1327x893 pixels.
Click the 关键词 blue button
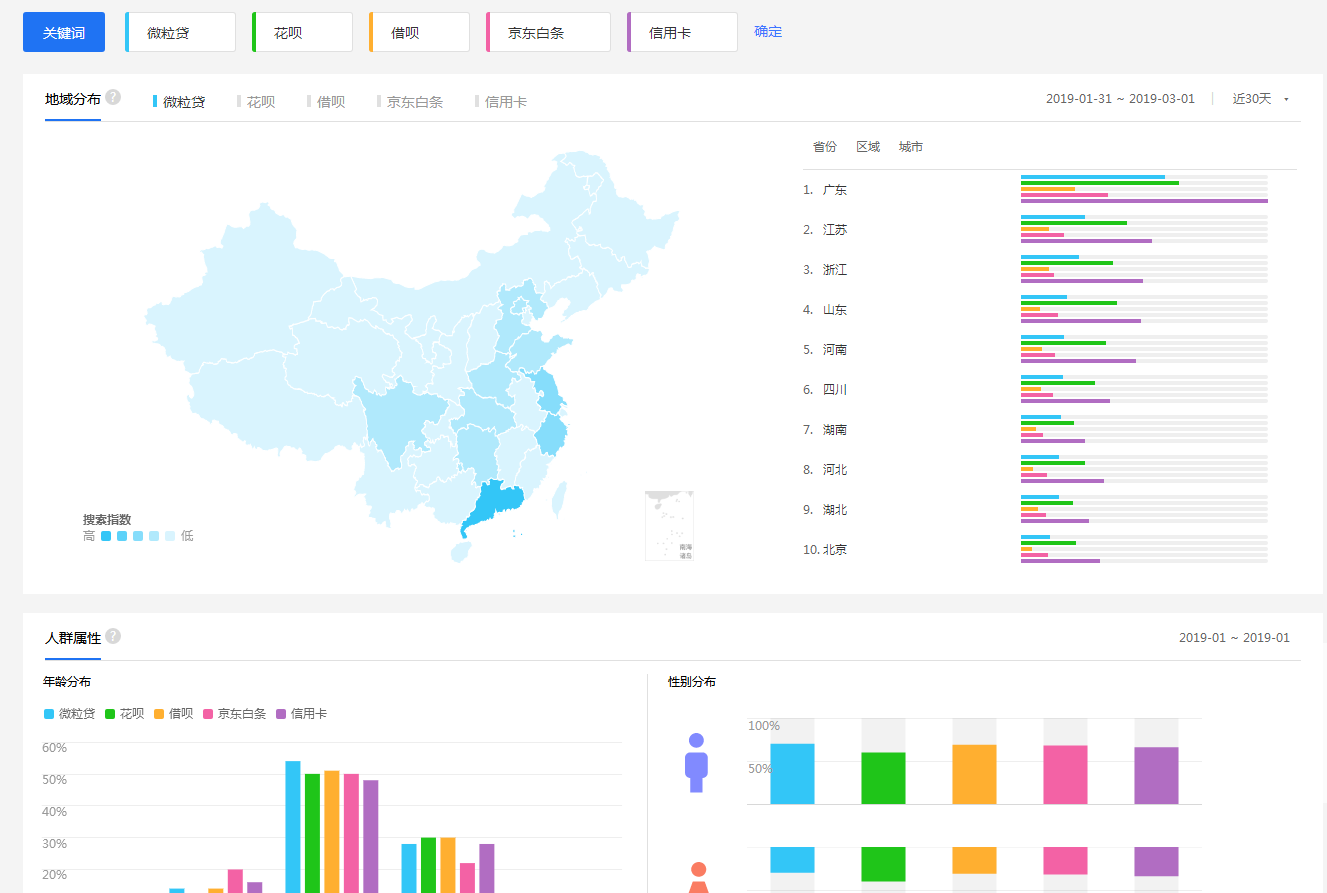(64, 32)
